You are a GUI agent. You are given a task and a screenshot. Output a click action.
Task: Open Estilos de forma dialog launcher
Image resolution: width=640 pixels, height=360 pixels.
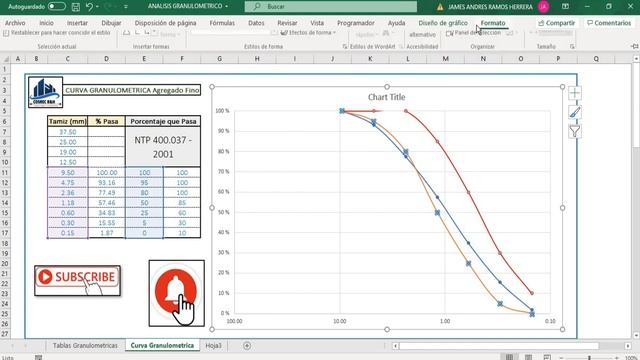pyautogui.click(x=345, y=47)
